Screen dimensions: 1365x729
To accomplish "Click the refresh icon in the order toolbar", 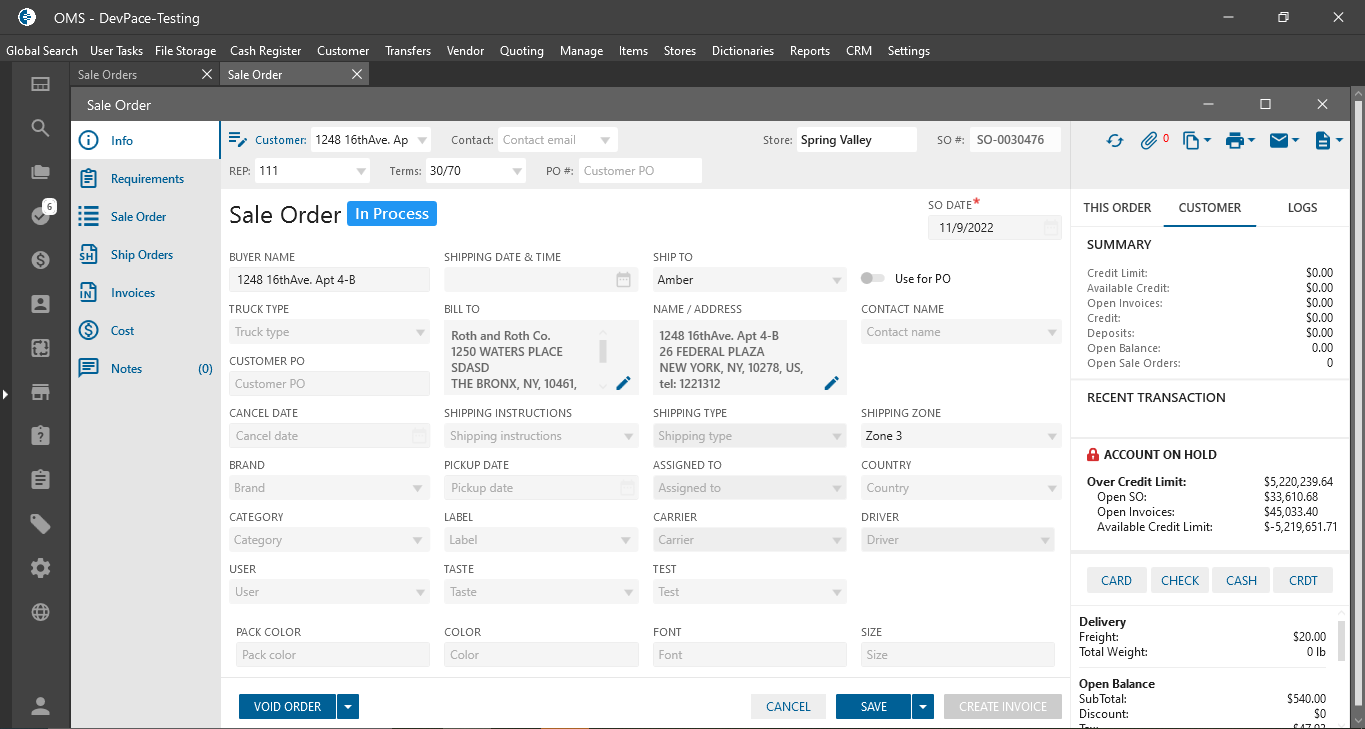I will (1115, 141).
